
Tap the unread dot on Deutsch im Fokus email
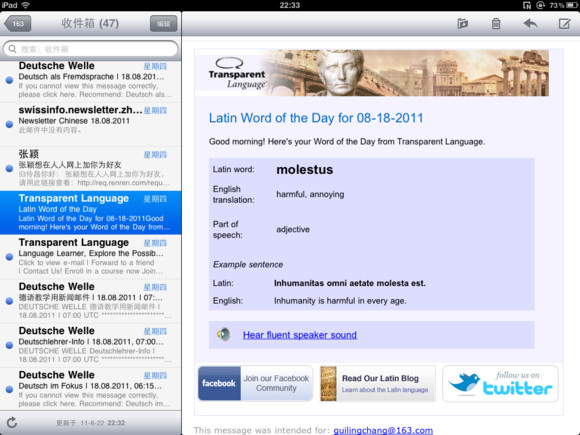click(10, 389)
